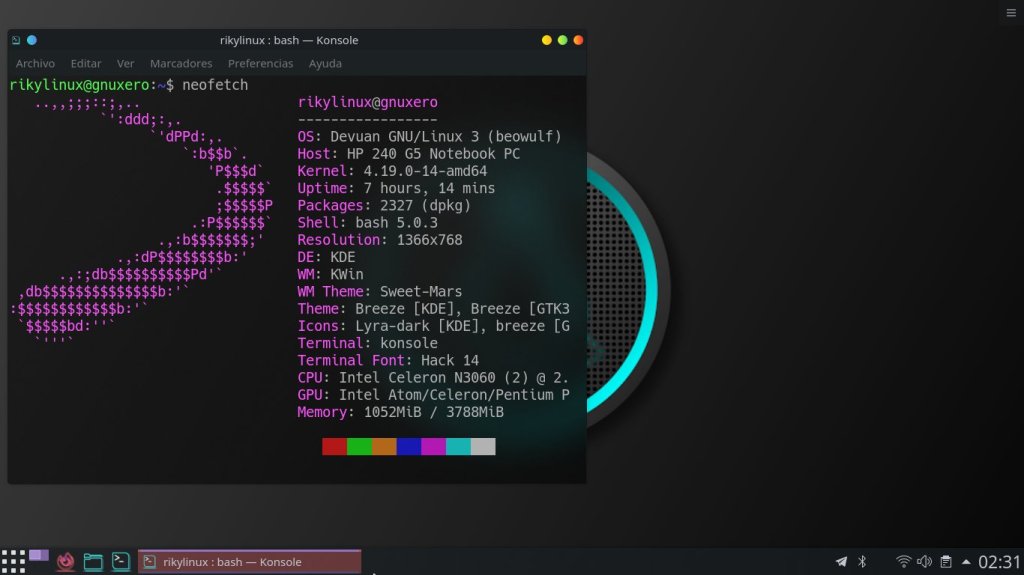1024x575 pixels.
Task: Open the application launcher grid
Action: [x=13, y=561]
